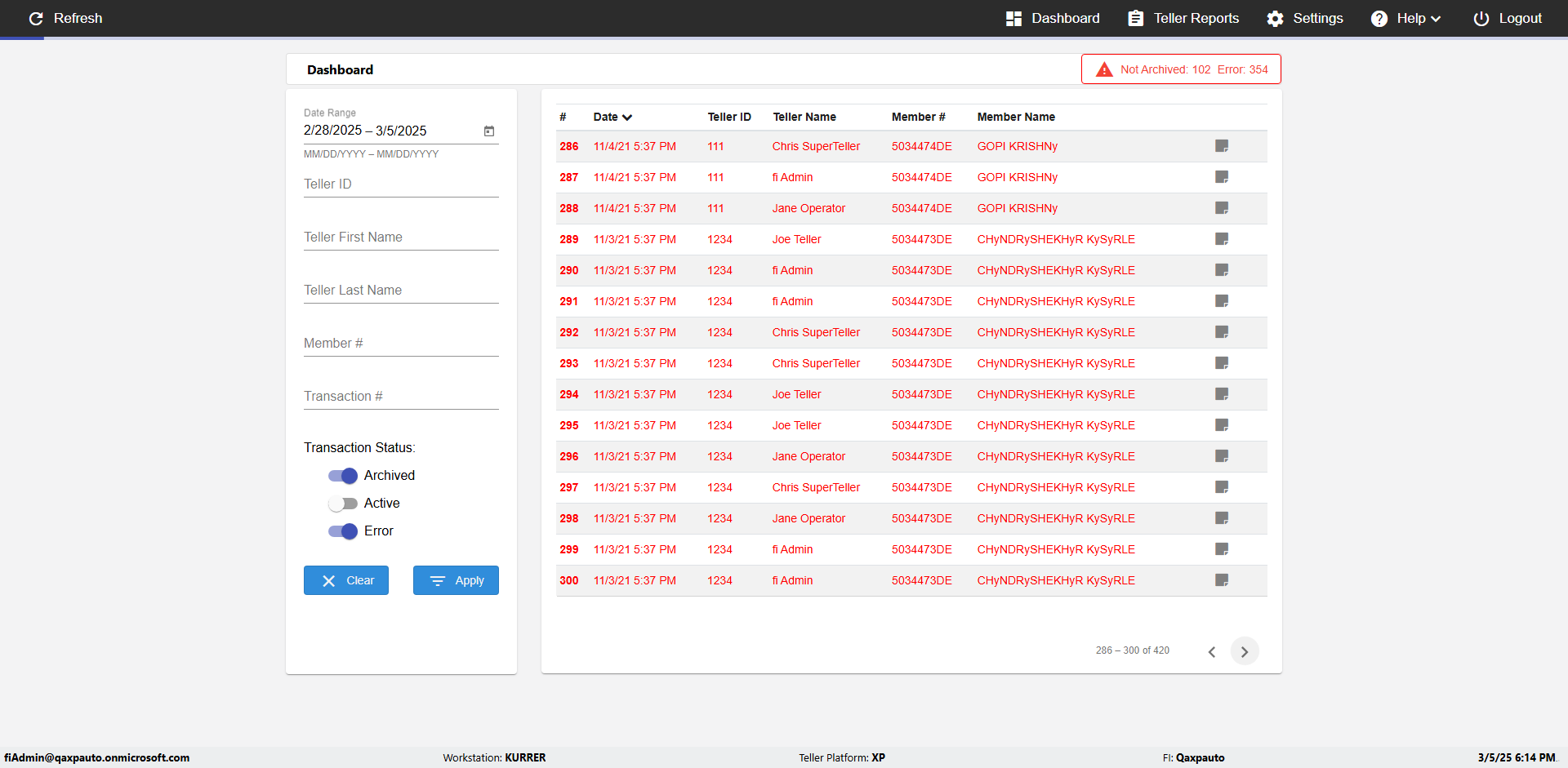The image size is (1568, 768).
Task: Expand the Help dropdown menu
Action: coord(1405,18)
